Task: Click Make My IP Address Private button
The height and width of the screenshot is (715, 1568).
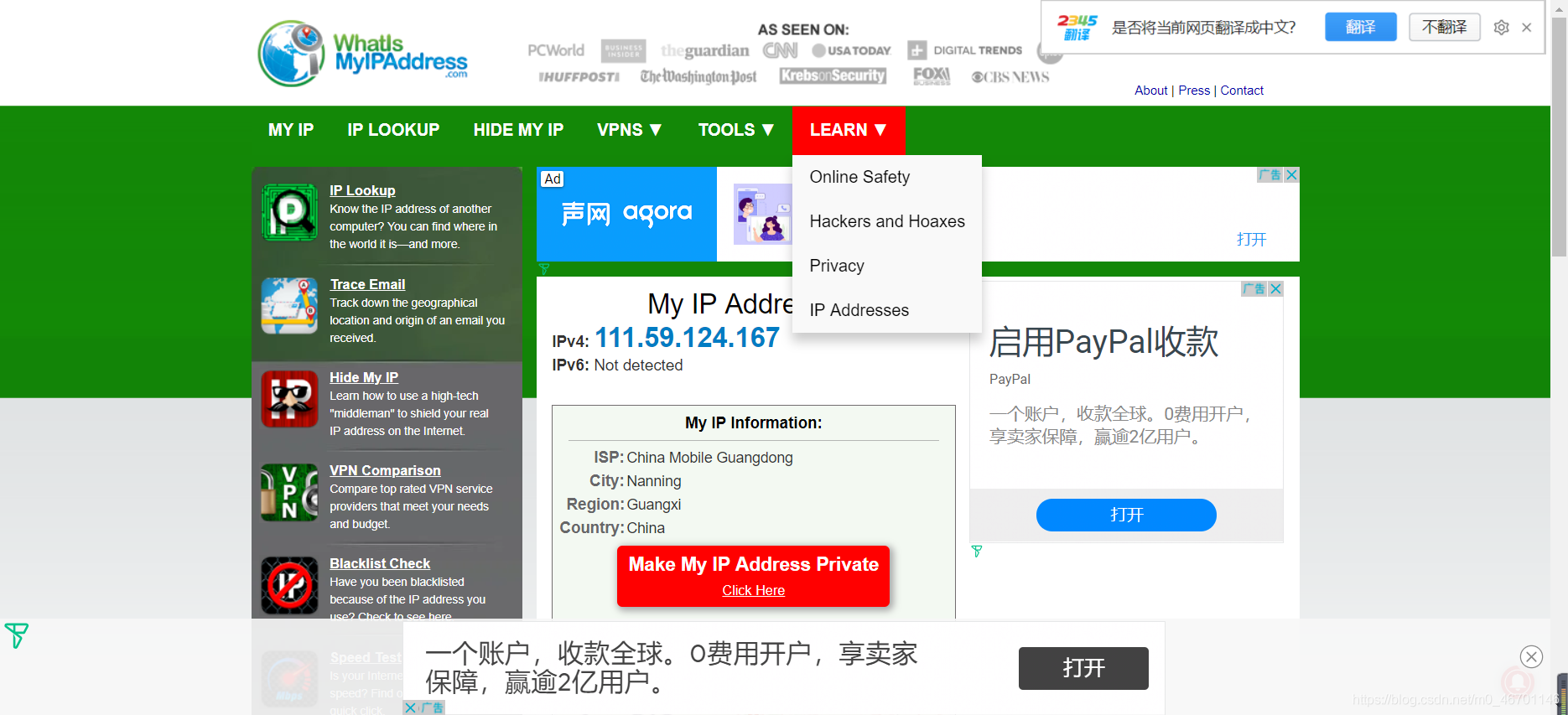Action: tap(753, 576)
